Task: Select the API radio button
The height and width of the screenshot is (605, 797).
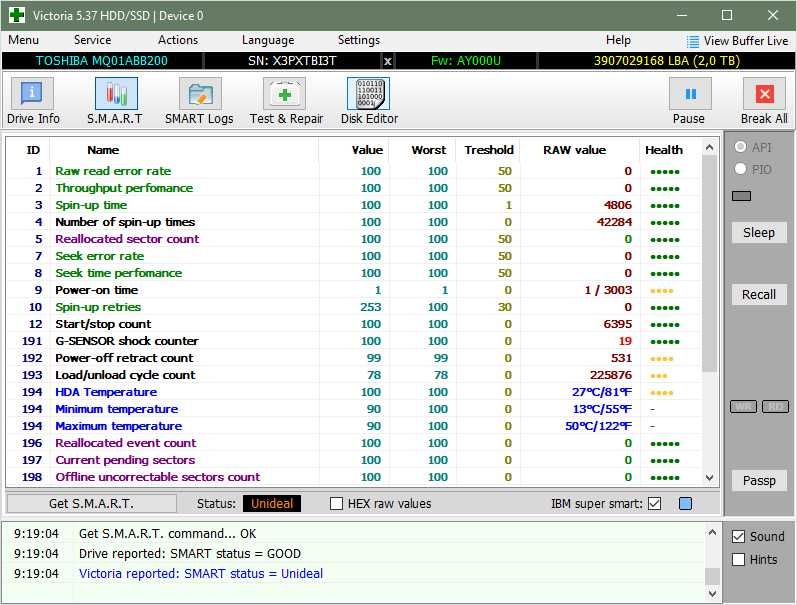Action: click(741, 147)
